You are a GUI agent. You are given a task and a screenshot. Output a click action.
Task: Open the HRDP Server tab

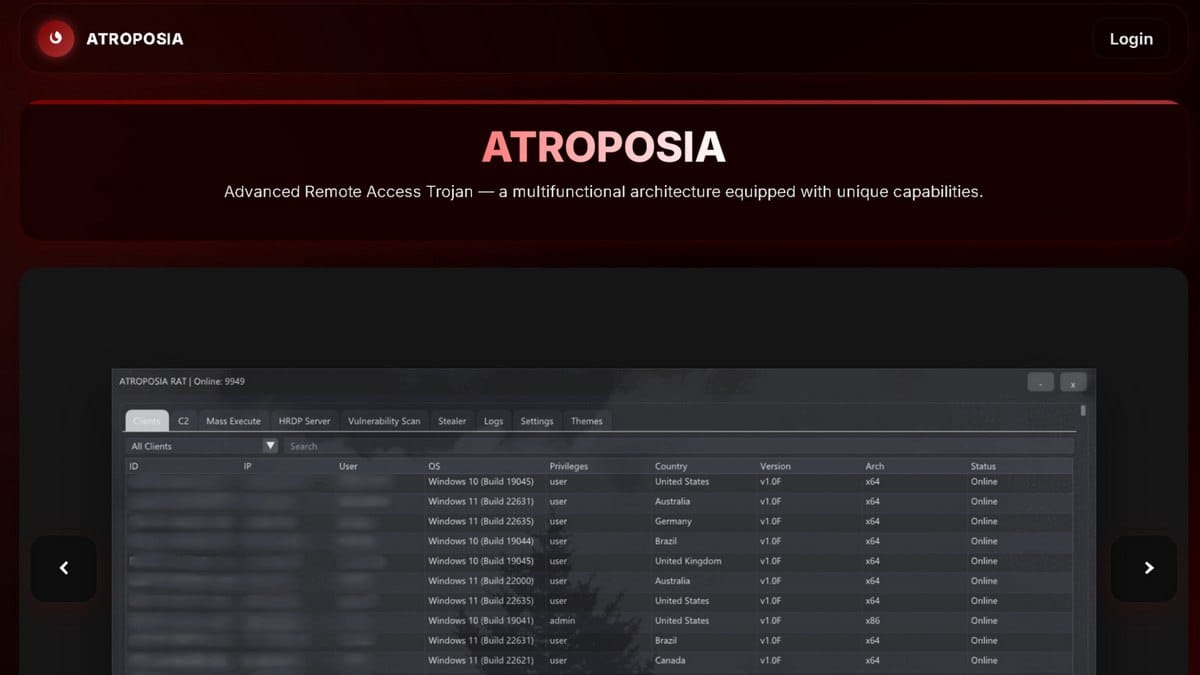[x=304, y=421]
